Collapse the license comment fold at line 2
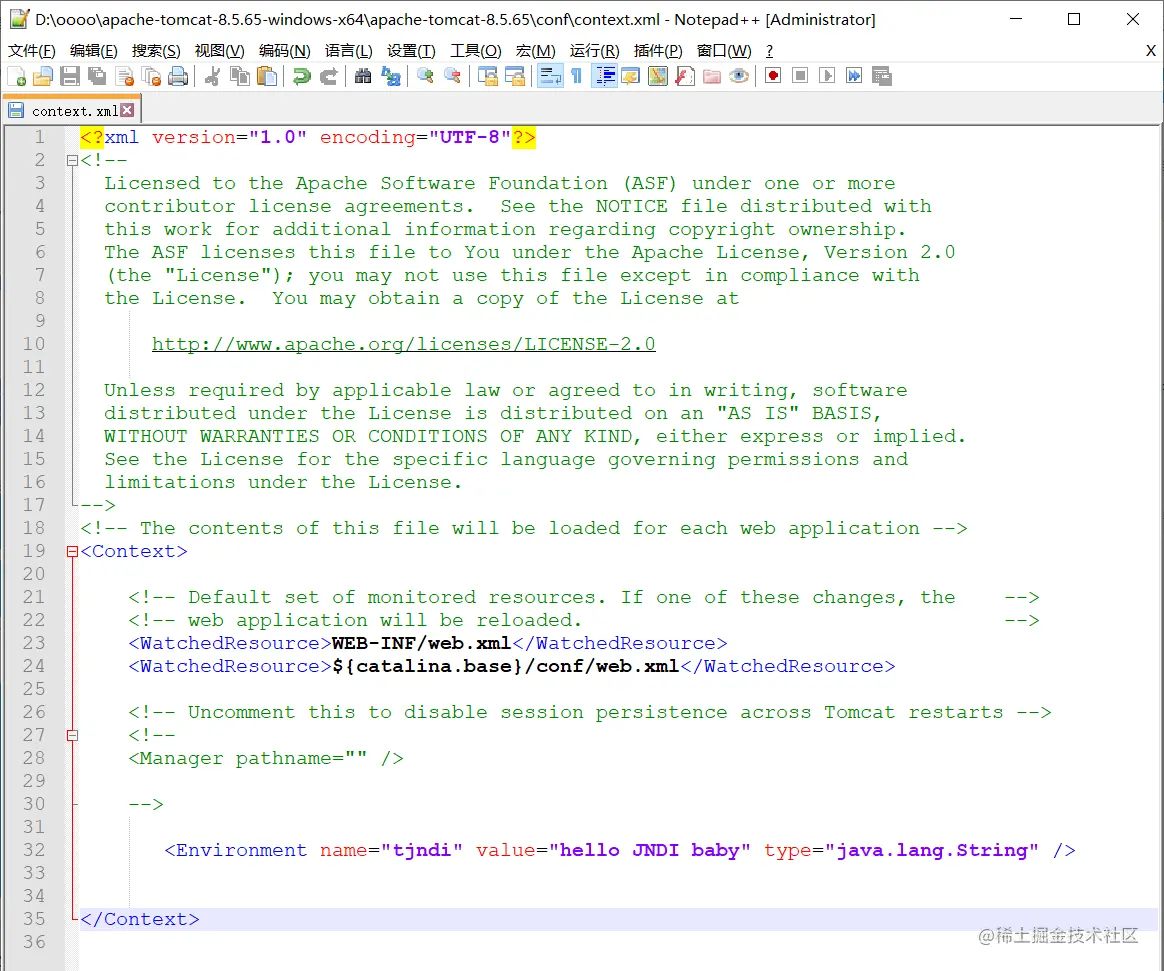 pos(72,160)
